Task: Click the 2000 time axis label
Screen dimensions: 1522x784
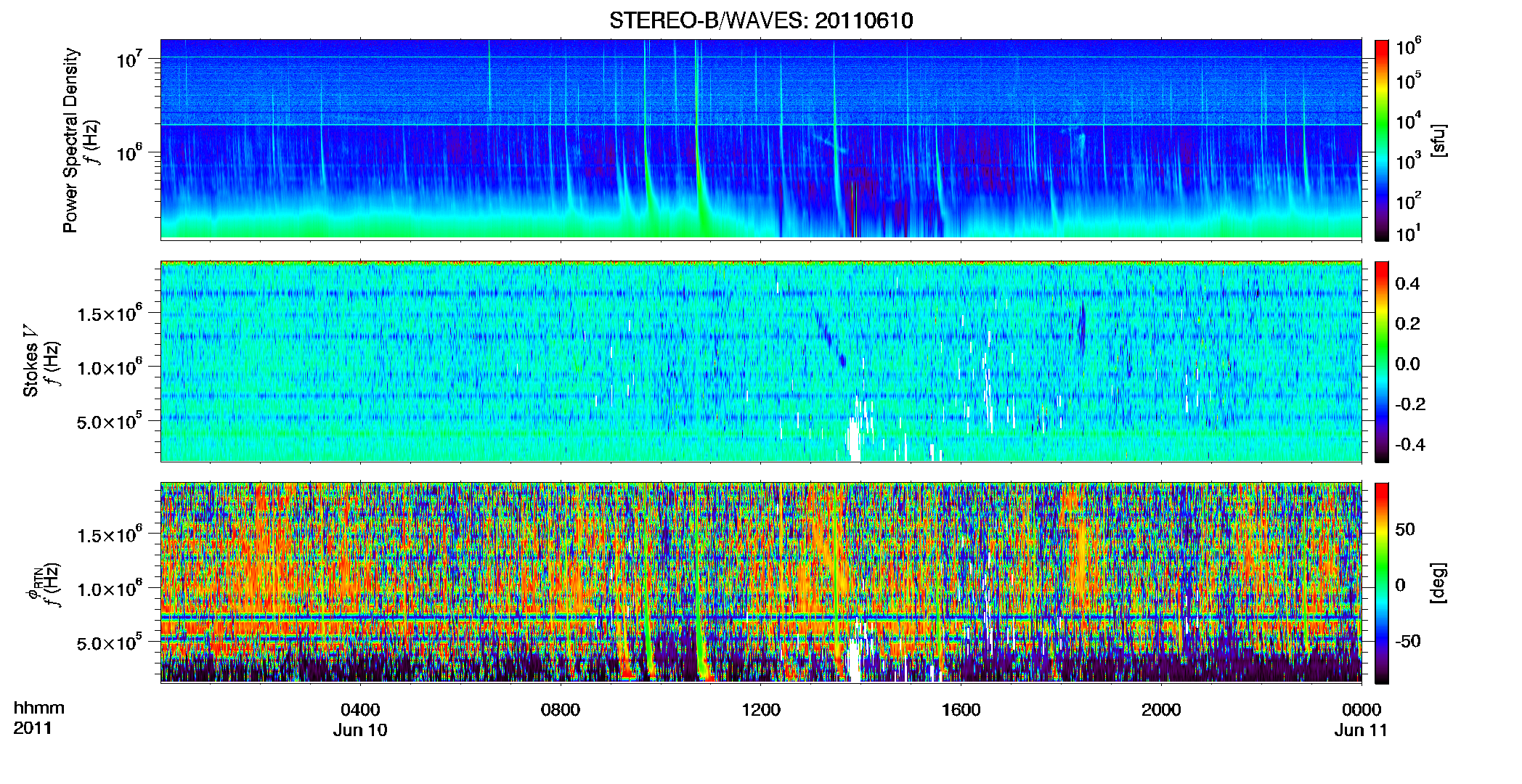Action: tap(1161, 709)
